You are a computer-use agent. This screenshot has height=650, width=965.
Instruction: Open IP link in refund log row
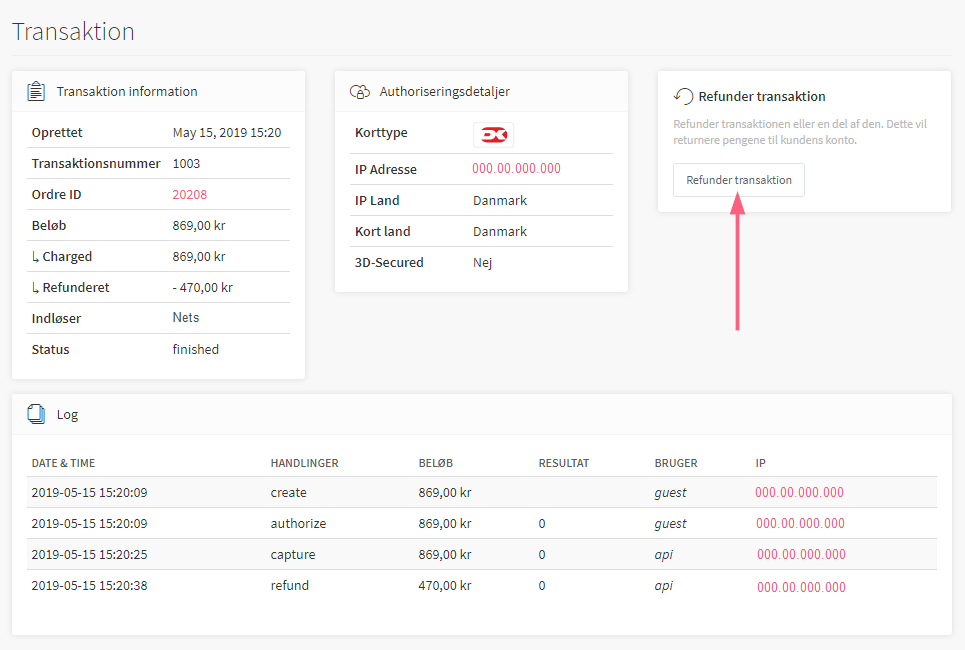801,587
